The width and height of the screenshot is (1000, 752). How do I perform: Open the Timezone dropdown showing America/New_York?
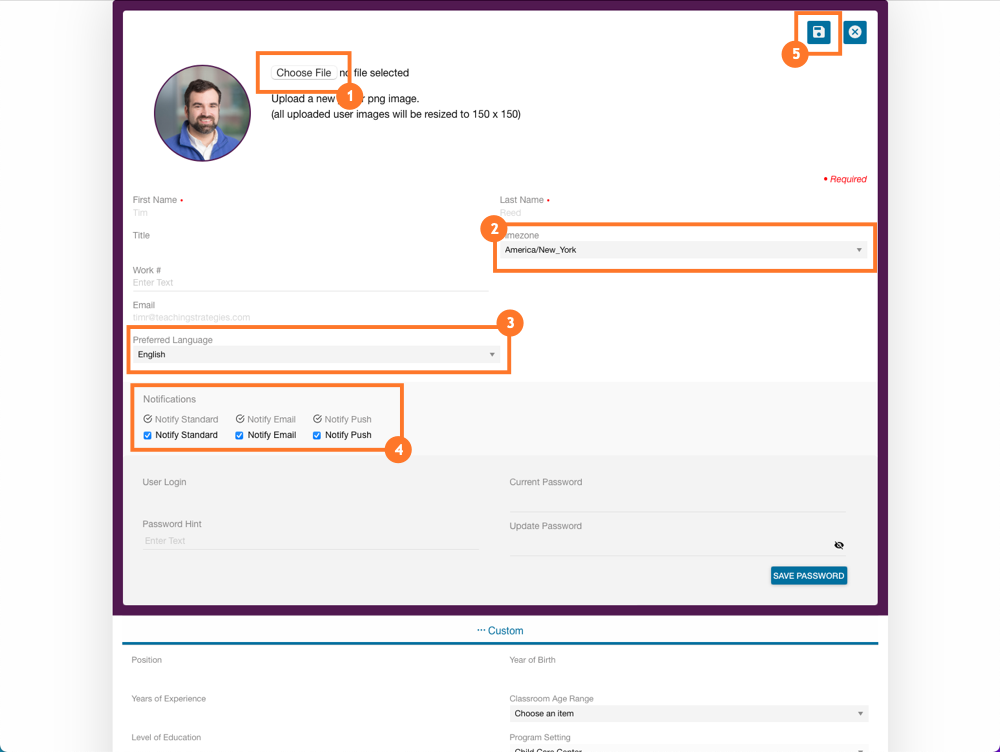point(860,250)
